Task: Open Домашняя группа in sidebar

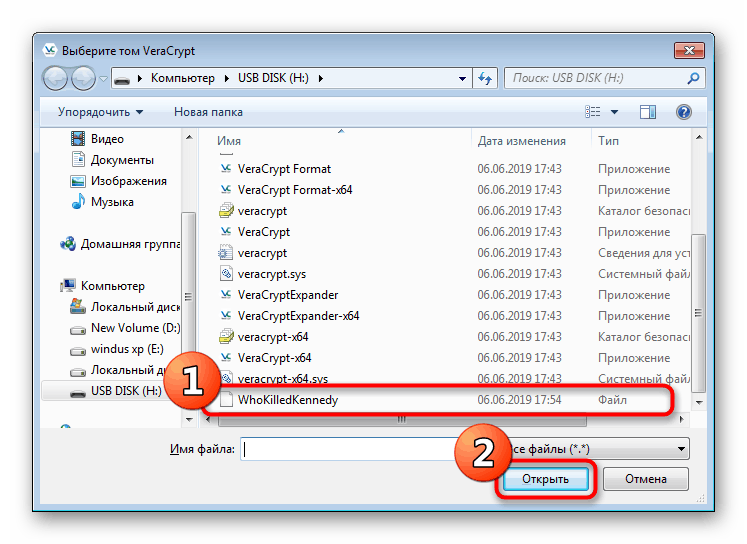Action: [120, 244]
